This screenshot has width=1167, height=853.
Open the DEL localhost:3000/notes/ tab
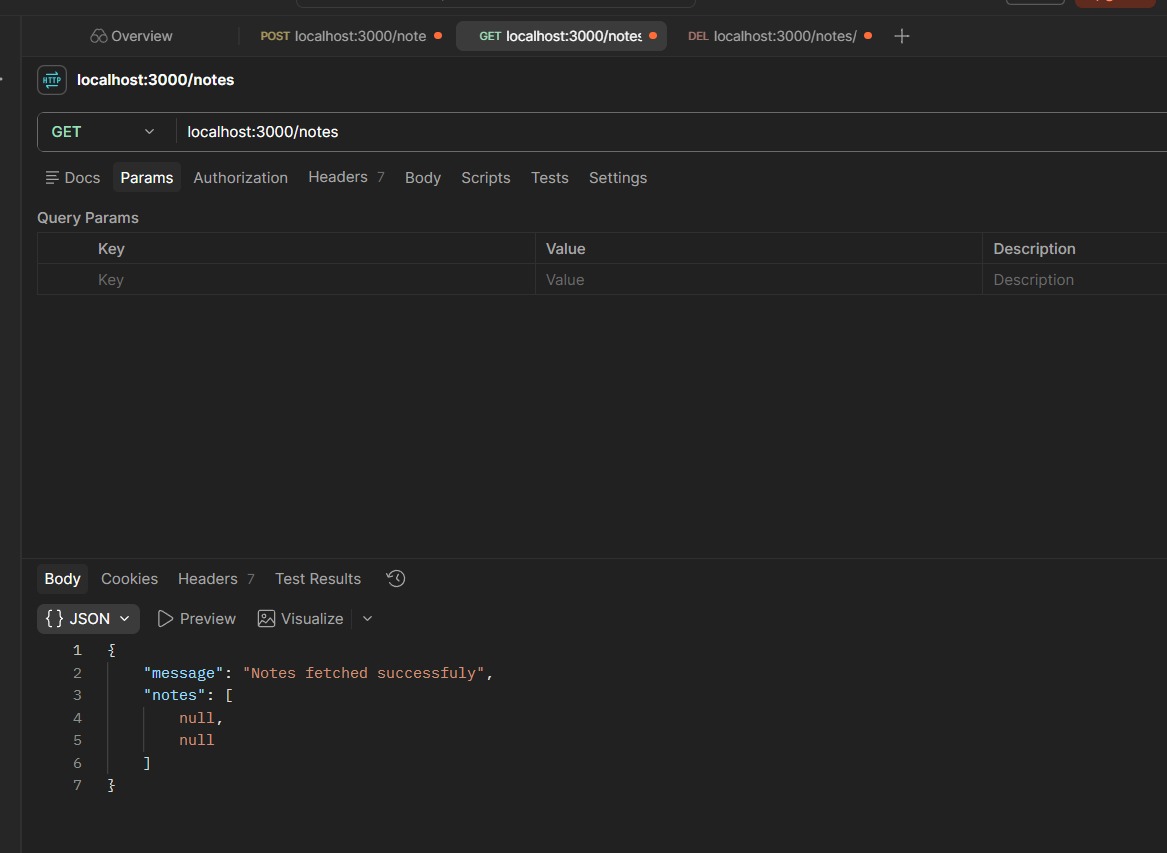(x=779, y=36)
